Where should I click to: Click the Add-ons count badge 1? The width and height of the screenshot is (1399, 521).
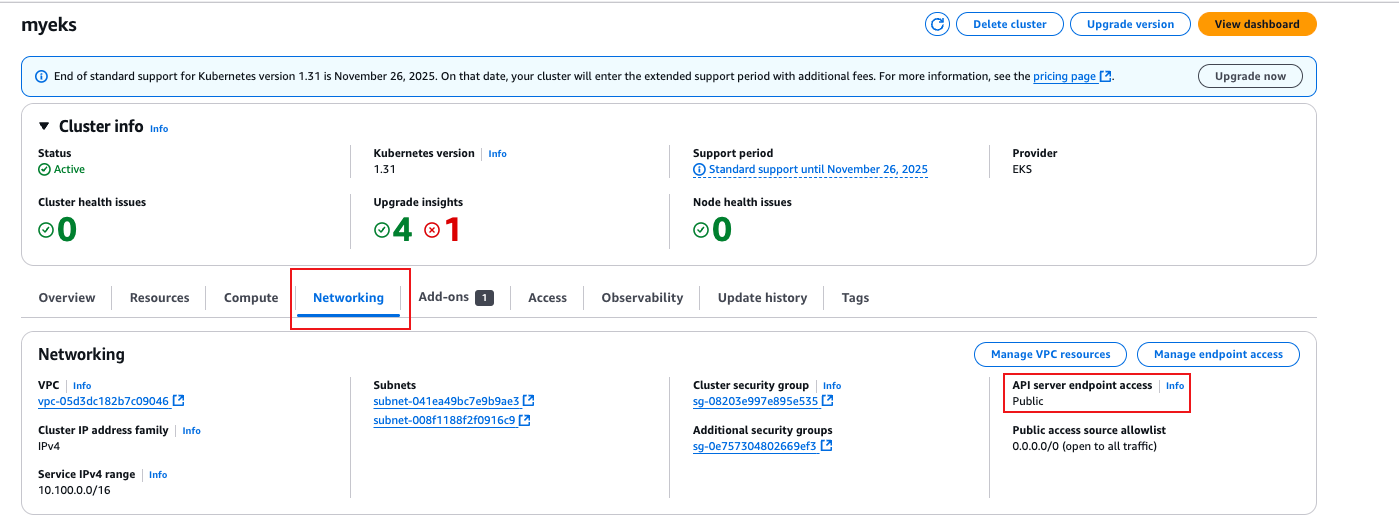484,298
